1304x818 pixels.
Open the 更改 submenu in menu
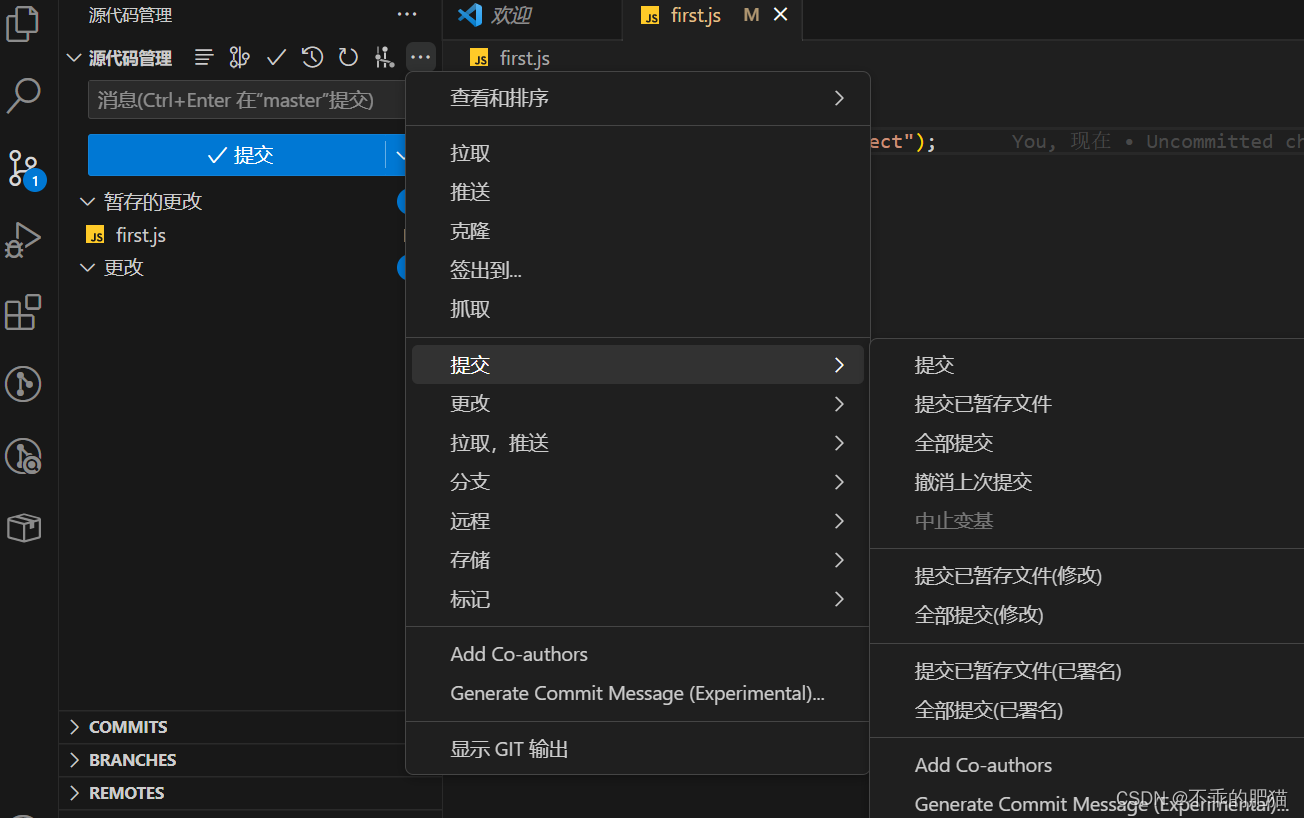(637, 404)
